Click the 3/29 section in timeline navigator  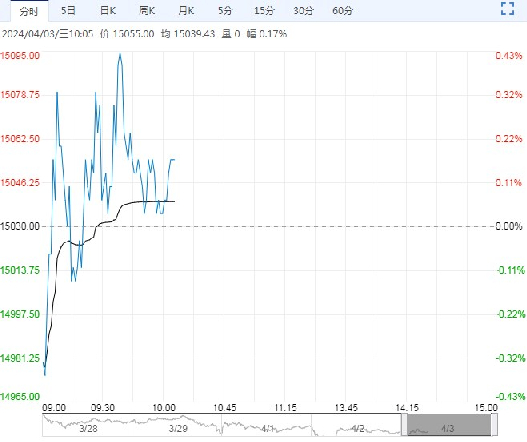click(x=178, y=428)
